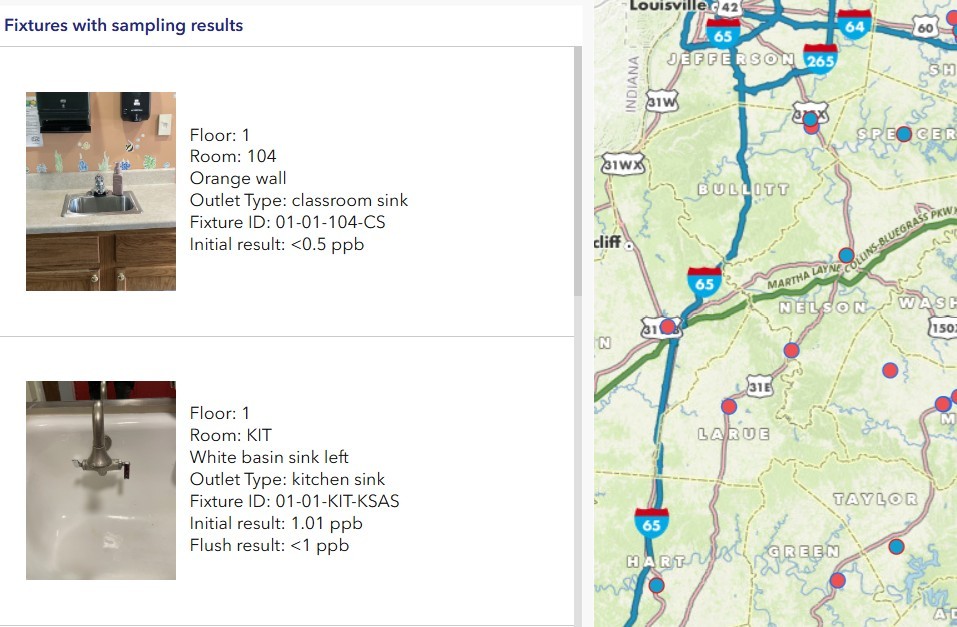Click the US 31E route shield

click(760, 387)
